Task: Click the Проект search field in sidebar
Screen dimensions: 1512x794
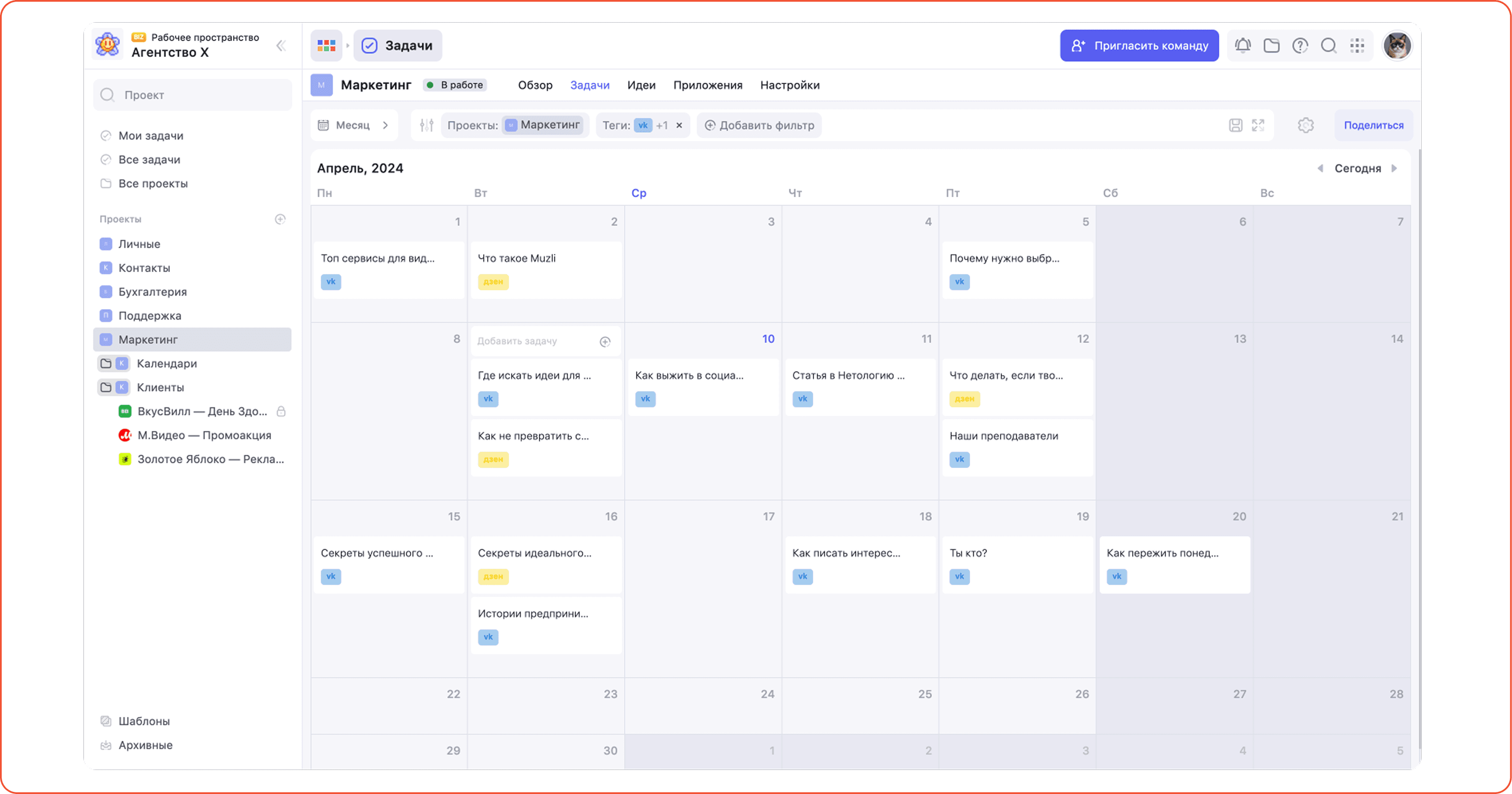Action: coord(192,94)
